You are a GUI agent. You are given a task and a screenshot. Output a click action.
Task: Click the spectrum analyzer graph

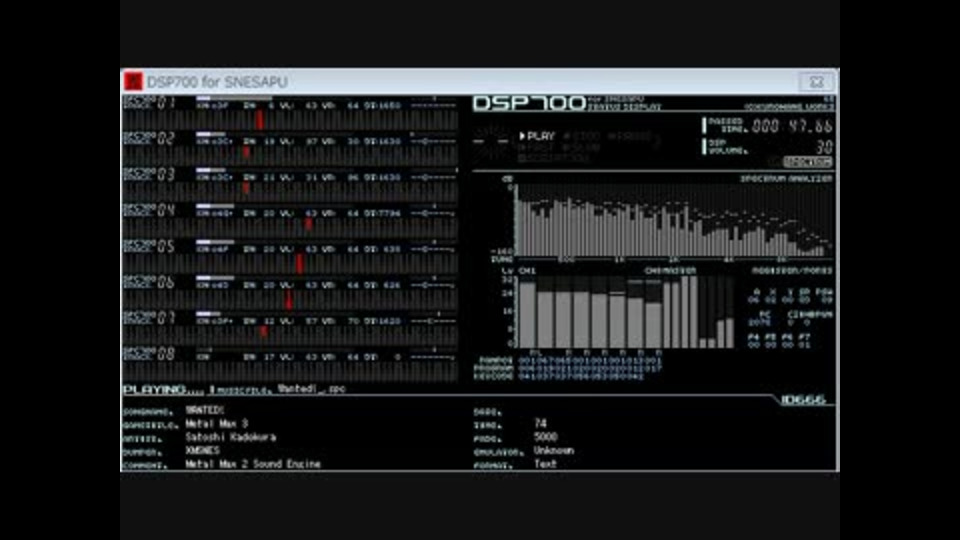[x=673, y=220]
